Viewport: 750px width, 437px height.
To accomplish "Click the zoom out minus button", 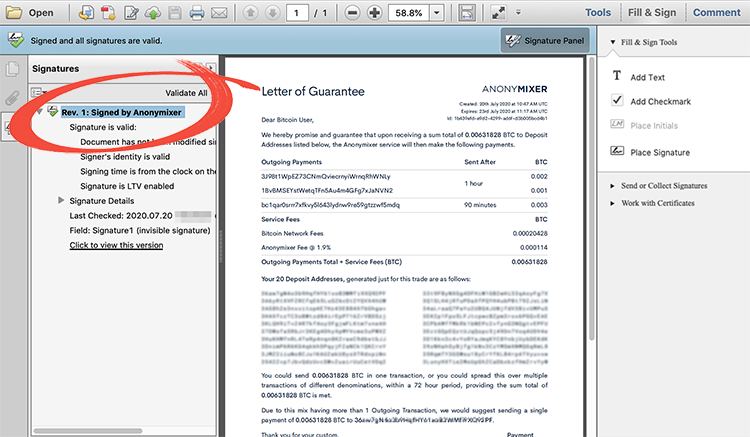I will [350, 13].
